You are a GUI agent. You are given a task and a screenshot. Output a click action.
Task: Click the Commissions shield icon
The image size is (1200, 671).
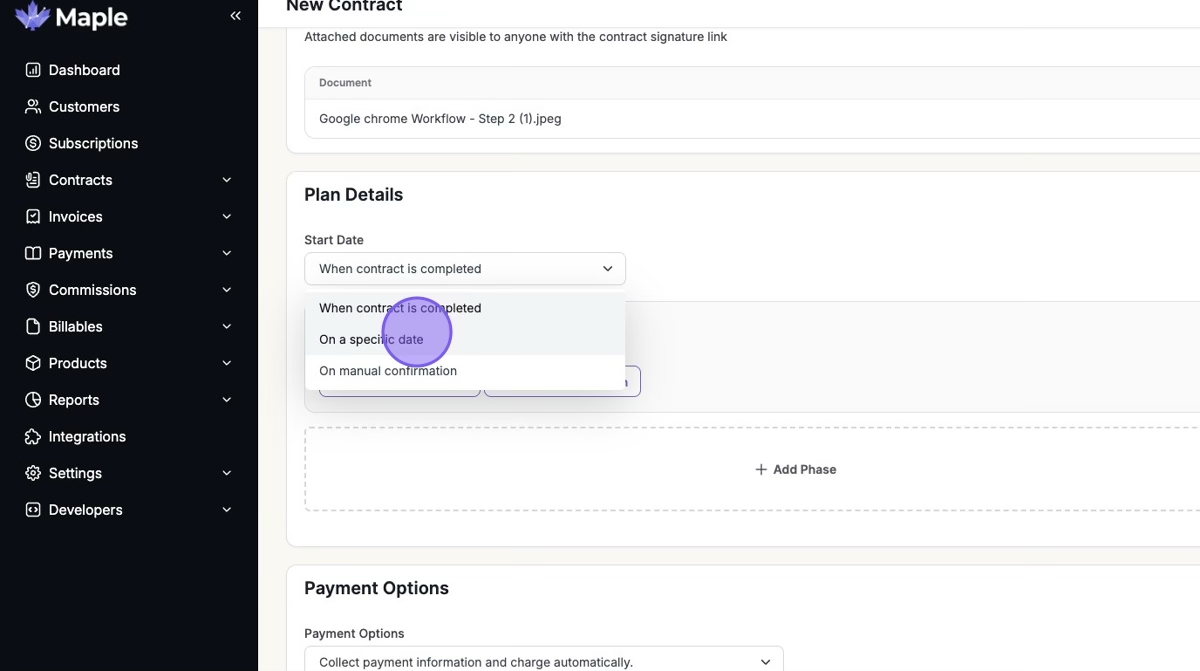point(33,290)
